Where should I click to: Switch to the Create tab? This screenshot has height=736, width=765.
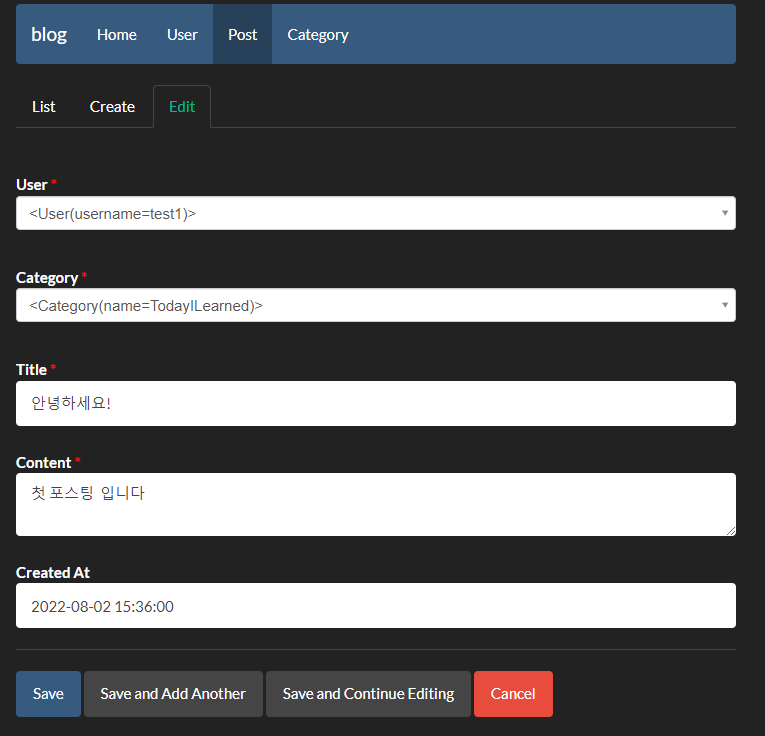pyautogui.click(x=112, y=107)
